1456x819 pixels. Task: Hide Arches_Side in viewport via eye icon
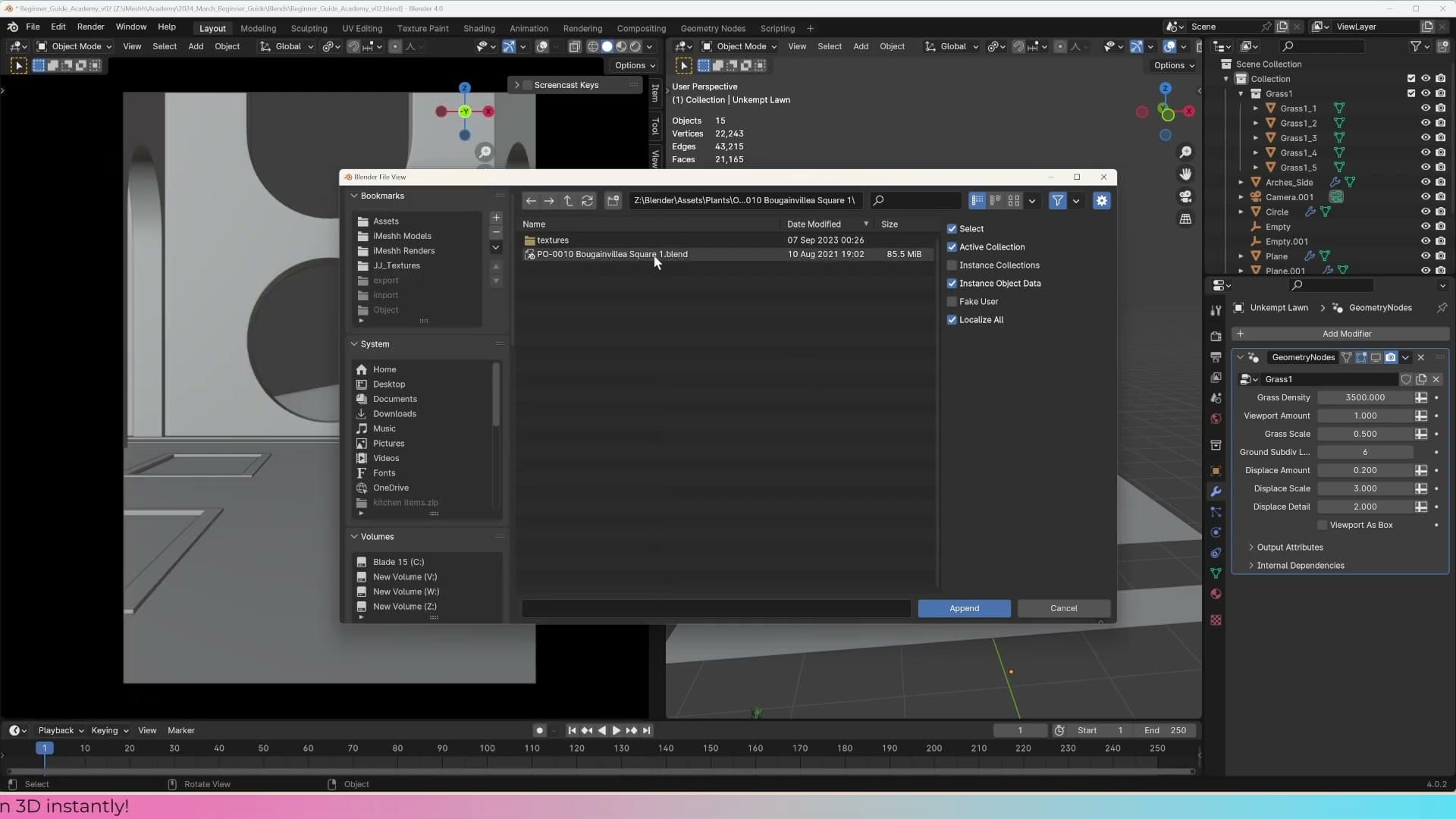coord(1426,182)
